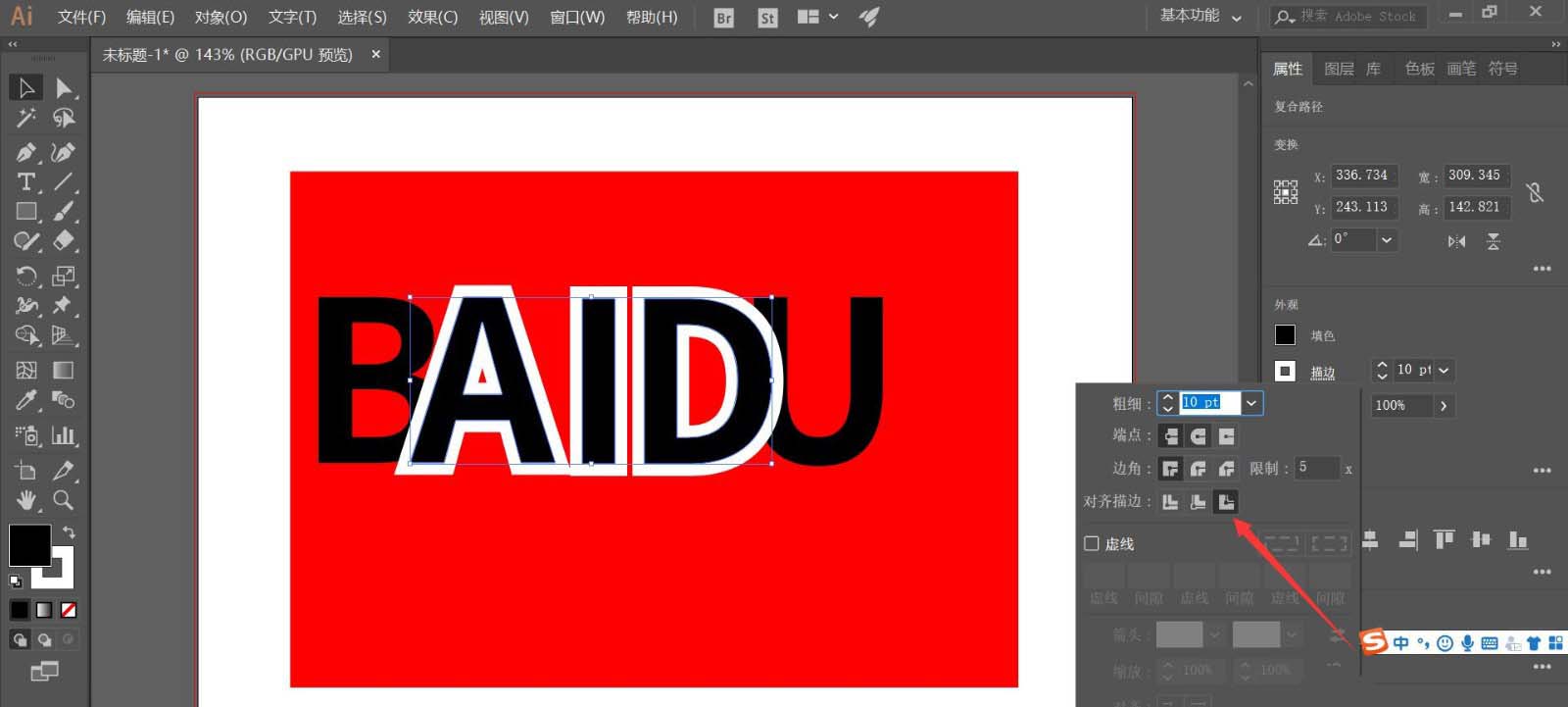Open Adobe Stock via St icon

coord(767,17)
